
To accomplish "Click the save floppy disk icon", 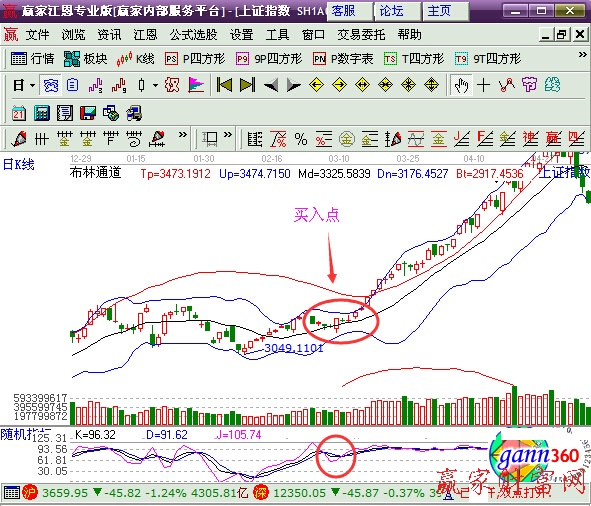I will tap(88, 113).
